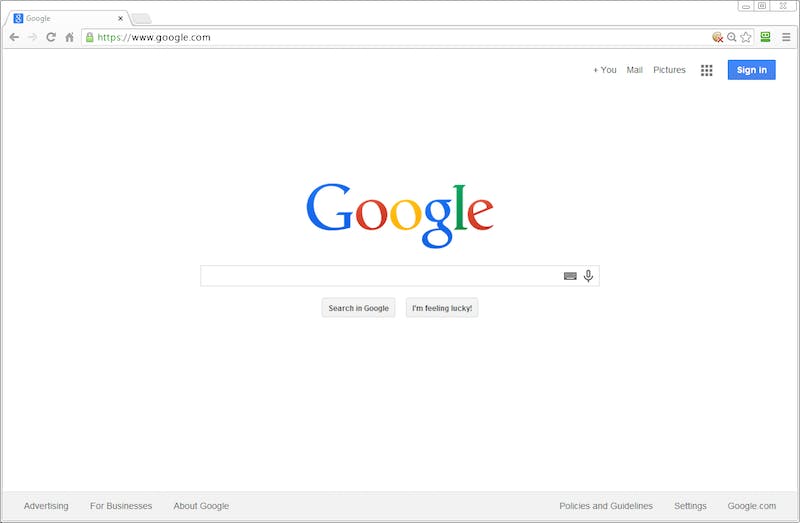This screenshot has height=523, width=800.
Task: Click the green extension icon in toolbar
Action: (x=765, y=37)
